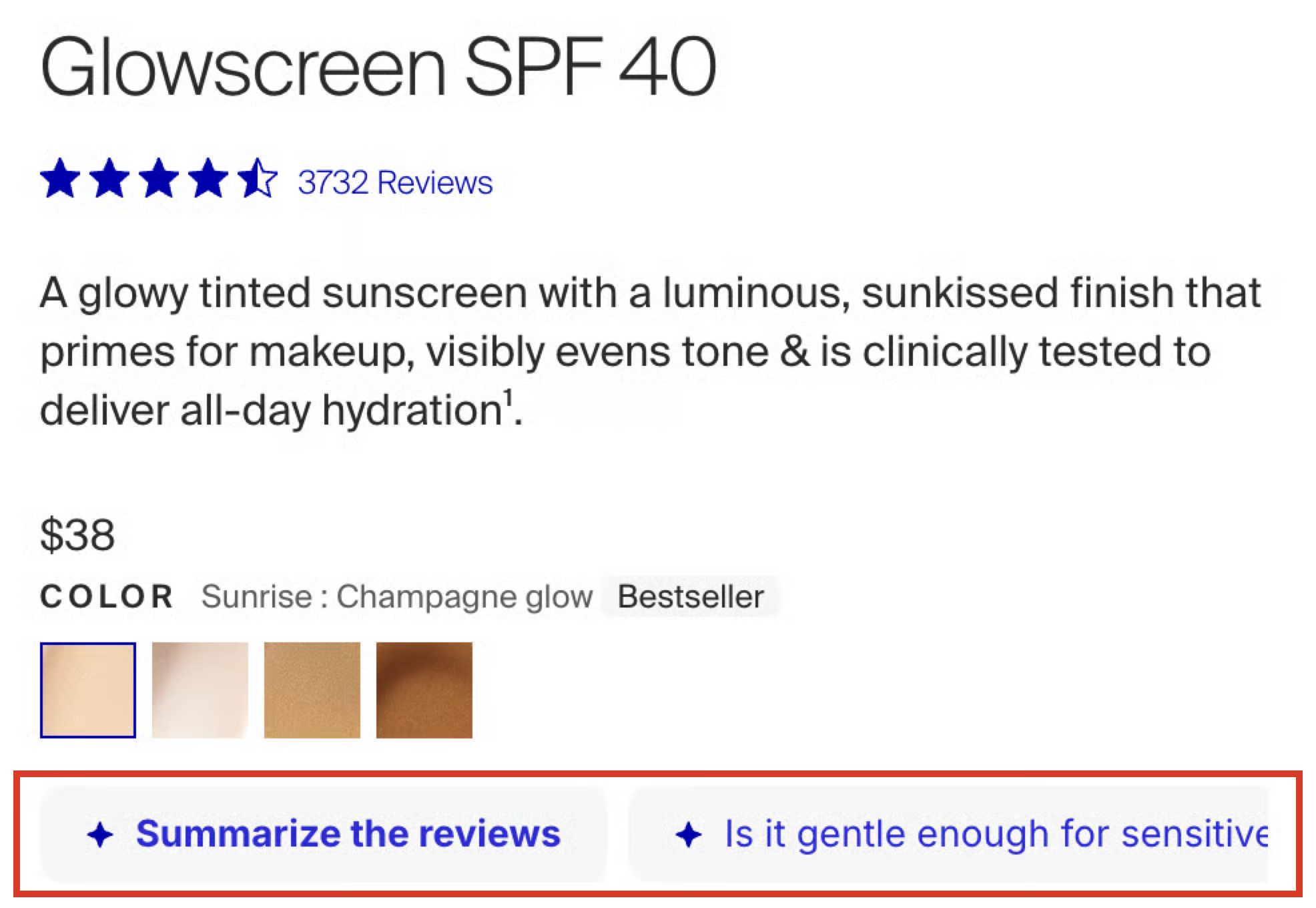Select the deep bronze color swatch

(x=424, y=690)
